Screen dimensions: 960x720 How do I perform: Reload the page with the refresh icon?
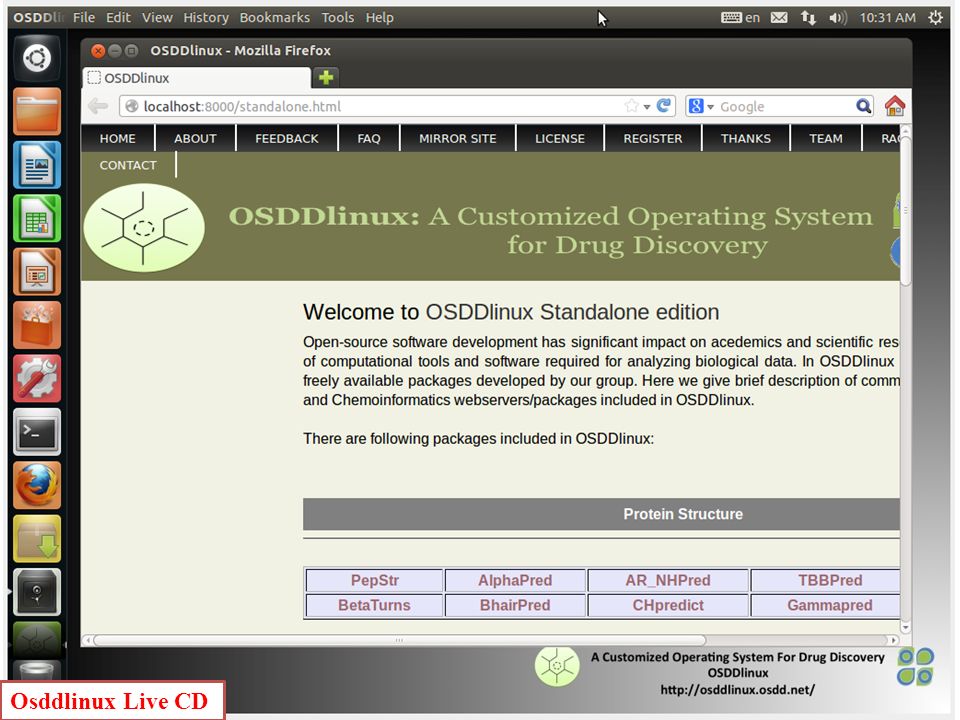click(664, 106)
